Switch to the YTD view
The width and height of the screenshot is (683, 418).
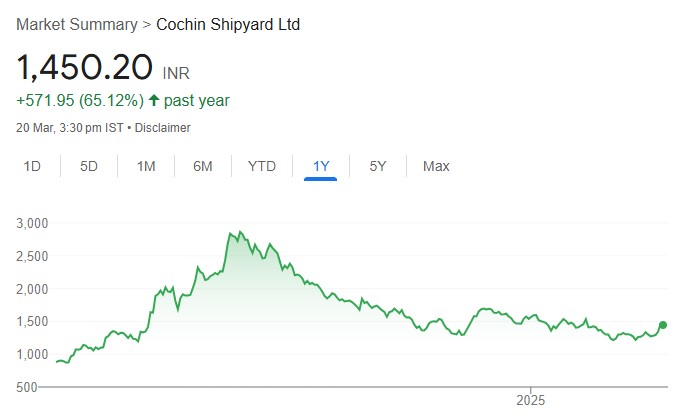point(262,166)
